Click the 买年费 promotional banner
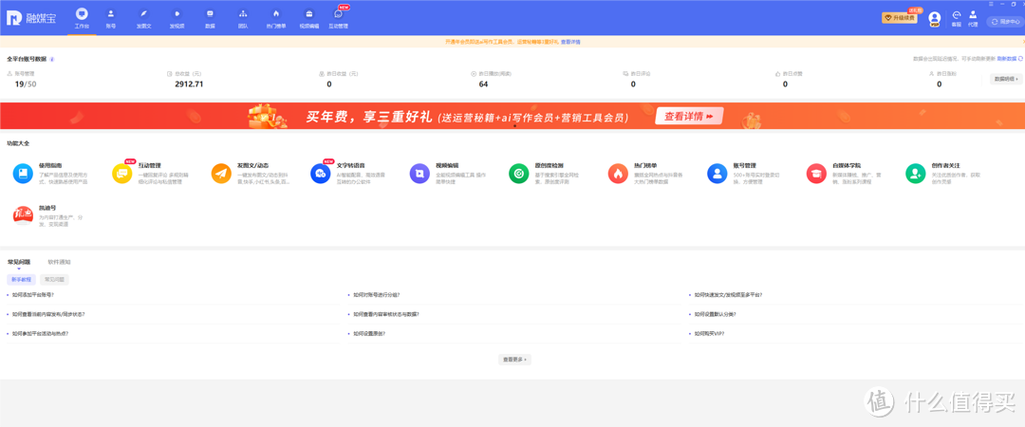 coord(512,116)
